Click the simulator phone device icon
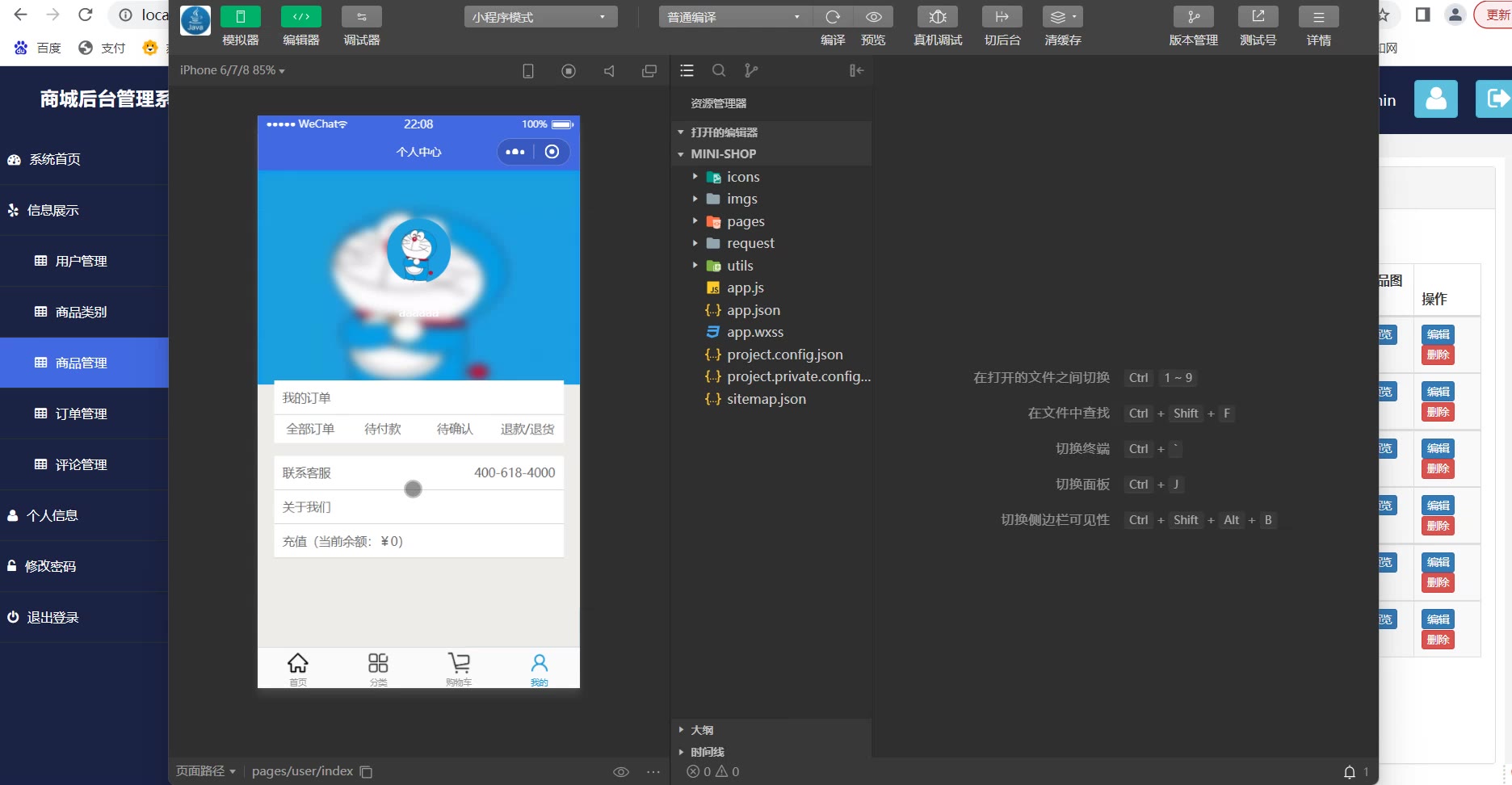The image size is (1512, 785). 528,71
